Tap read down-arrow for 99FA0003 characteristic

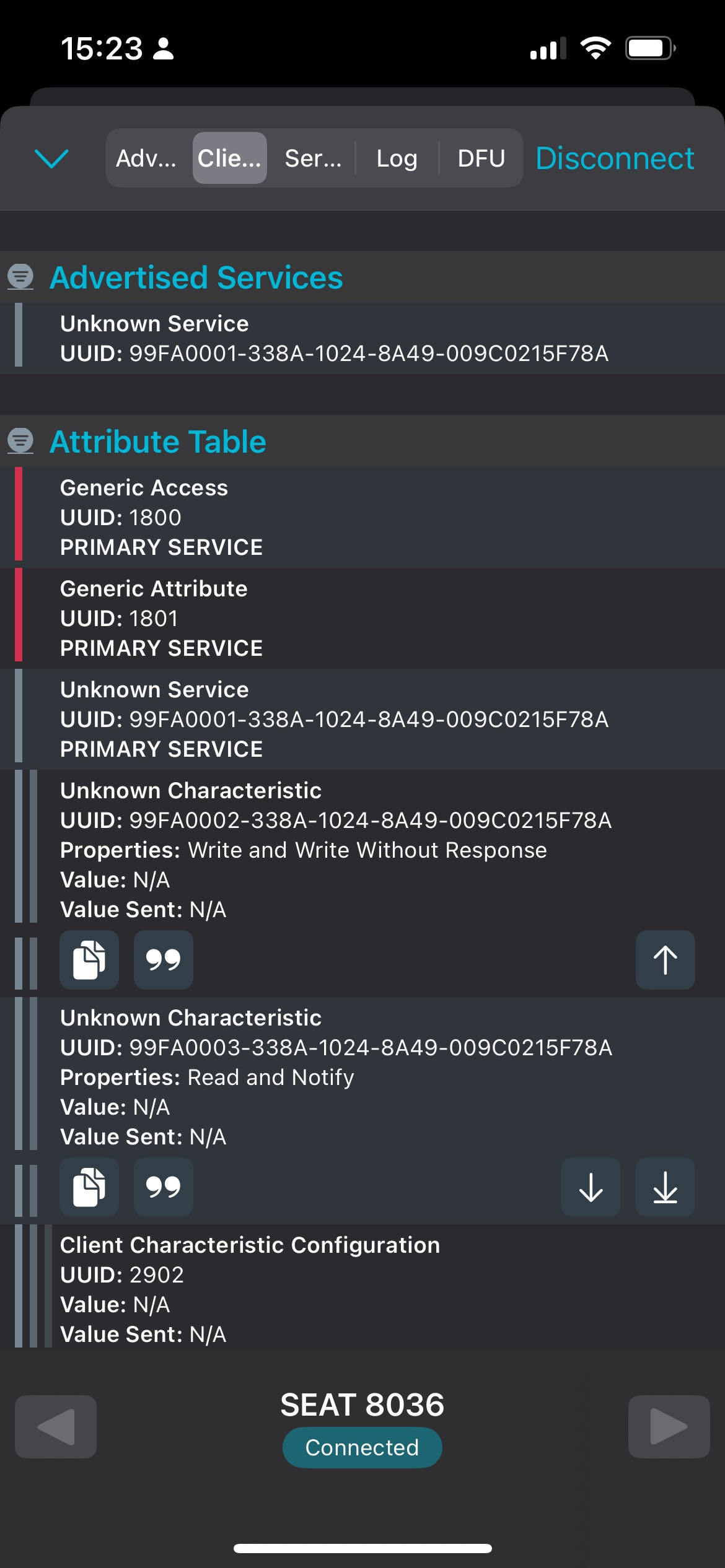(591, 1187)
